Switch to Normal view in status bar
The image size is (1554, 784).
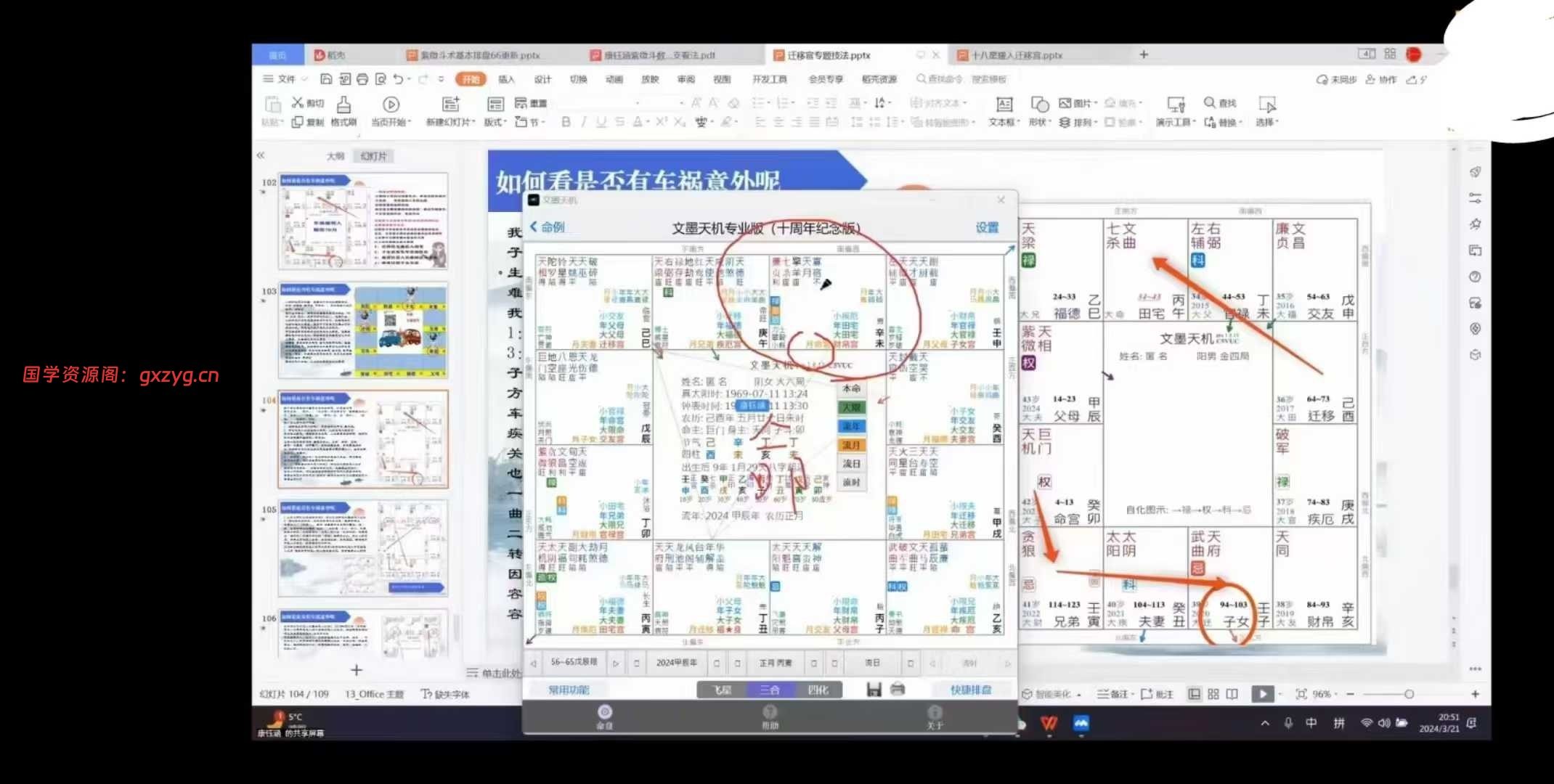click(1194, 694)
